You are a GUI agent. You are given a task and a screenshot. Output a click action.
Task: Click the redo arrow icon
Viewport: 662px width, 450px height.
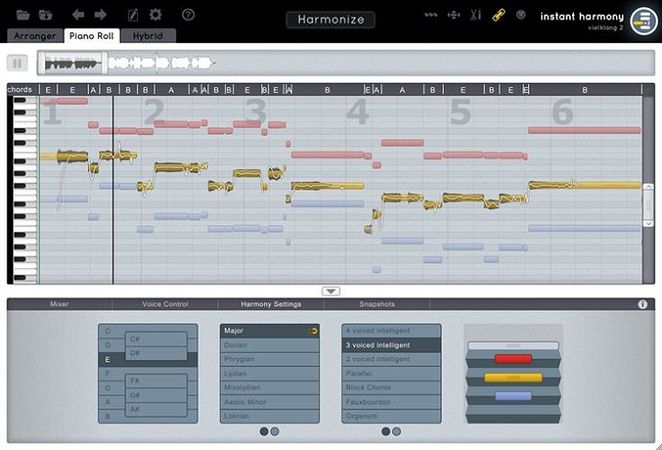100,15
